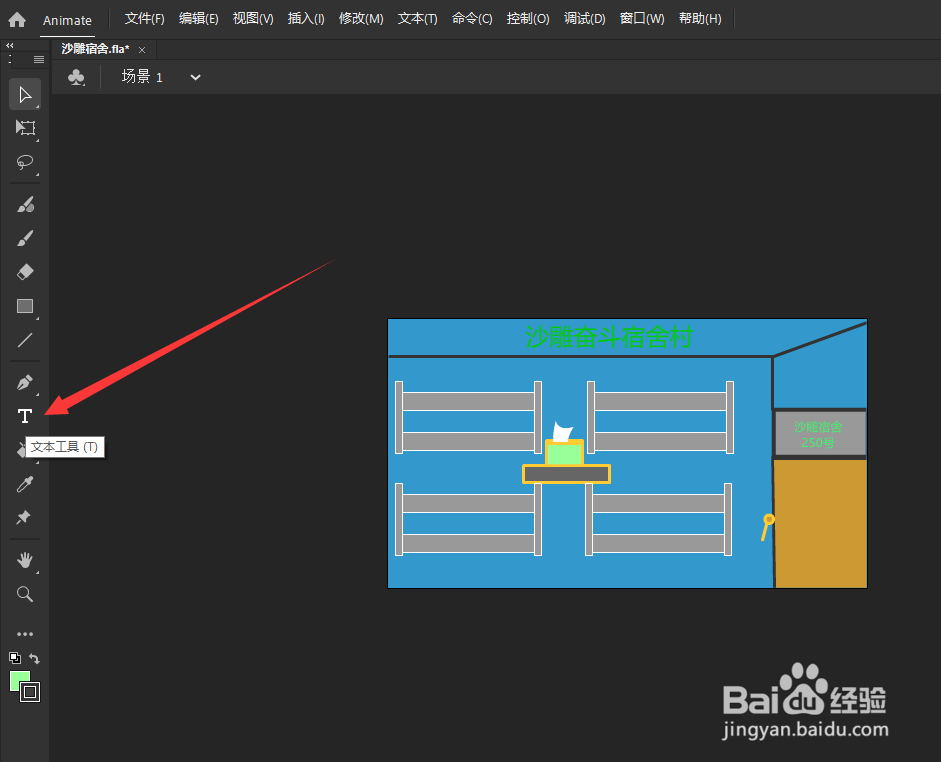Select the Text tool T icon

tap(25, 416)
